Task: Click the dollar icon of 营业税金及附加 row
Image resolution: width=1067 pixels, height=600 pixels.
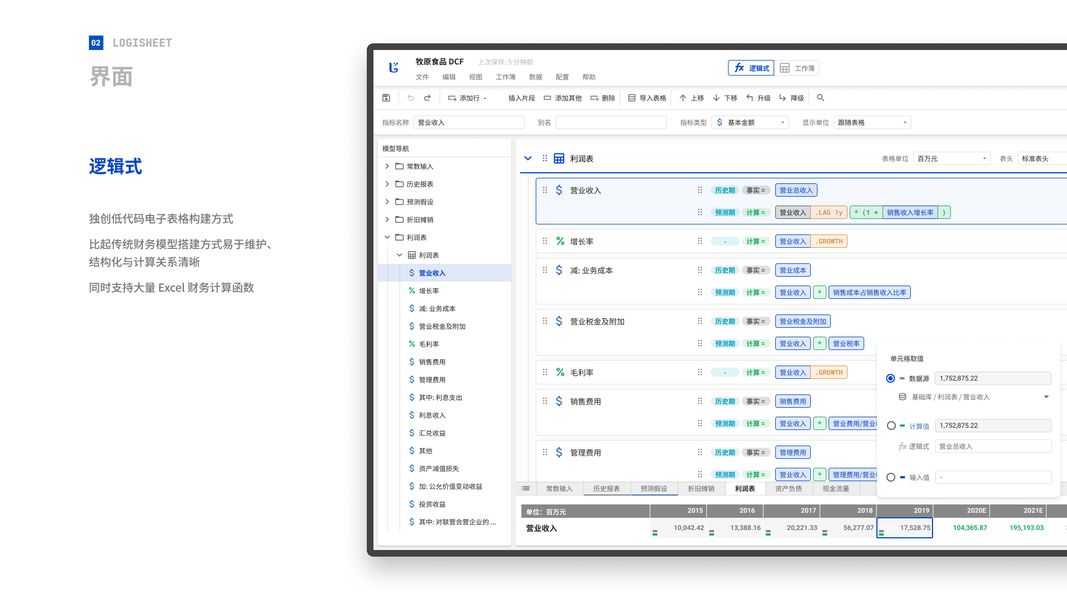Action: (x=559, y=321)
